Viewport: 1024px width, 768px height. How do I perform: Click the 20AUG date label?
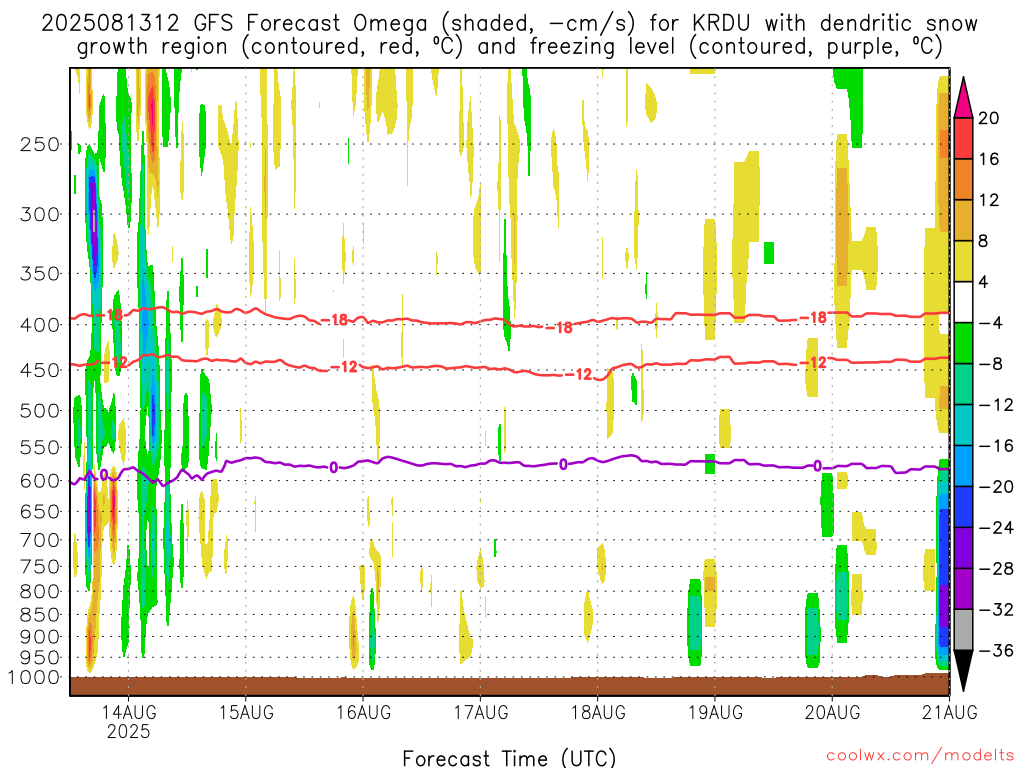point(833,712)
